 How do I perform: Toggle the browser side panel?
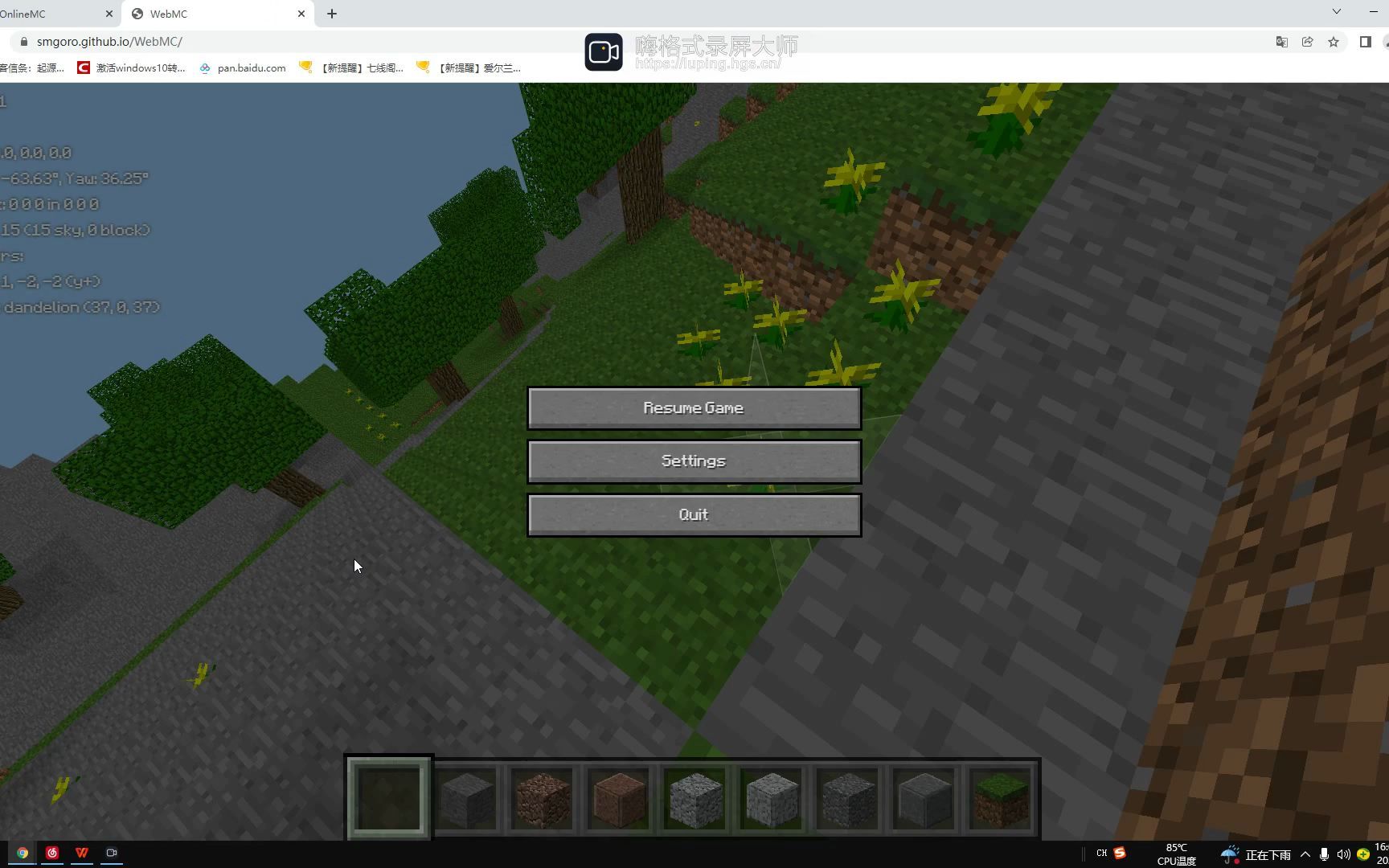[1364, 41]
